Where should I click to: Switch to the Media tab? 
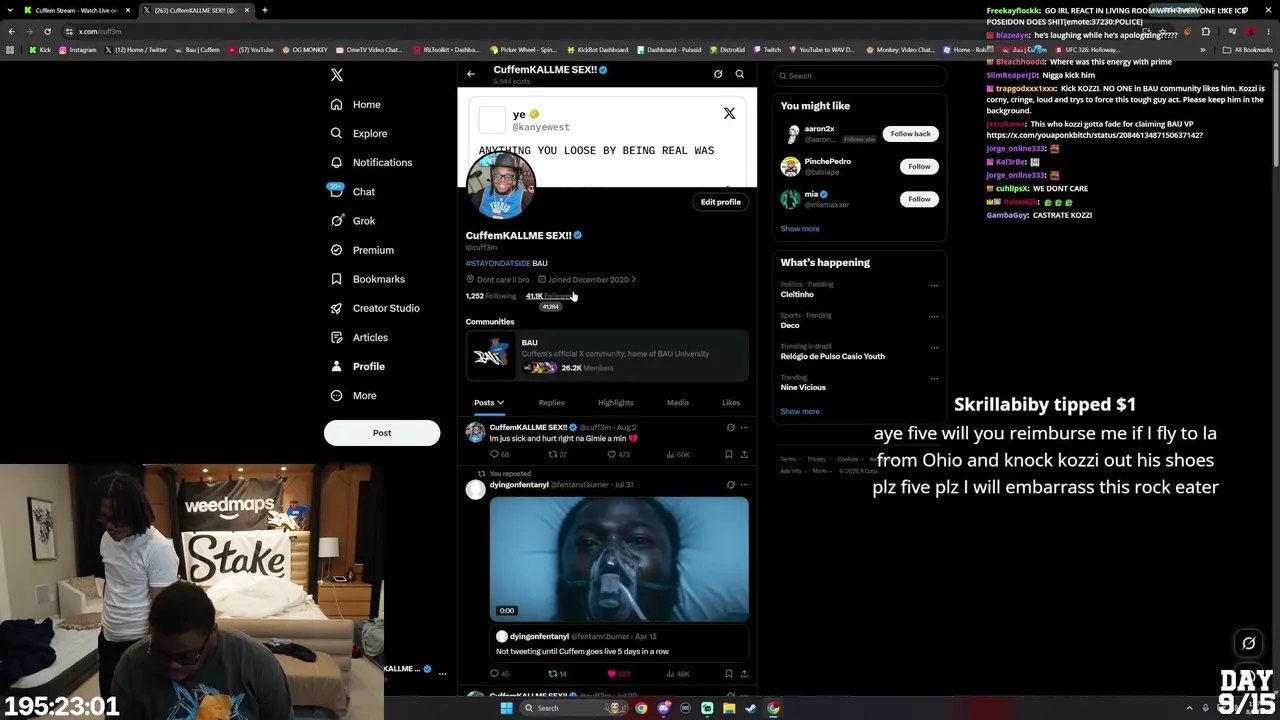pyautogui.click(x=678, y=403)
